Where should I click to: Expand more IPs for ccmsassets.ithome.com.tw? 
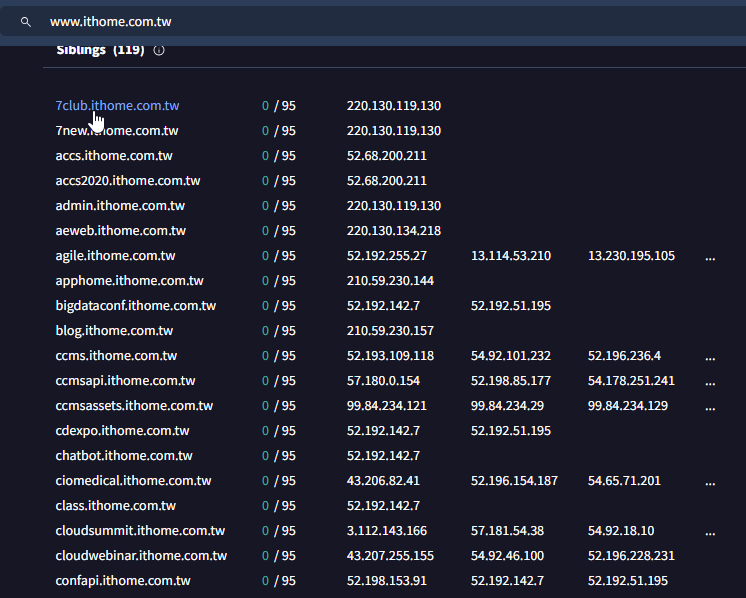click(710, 407)
